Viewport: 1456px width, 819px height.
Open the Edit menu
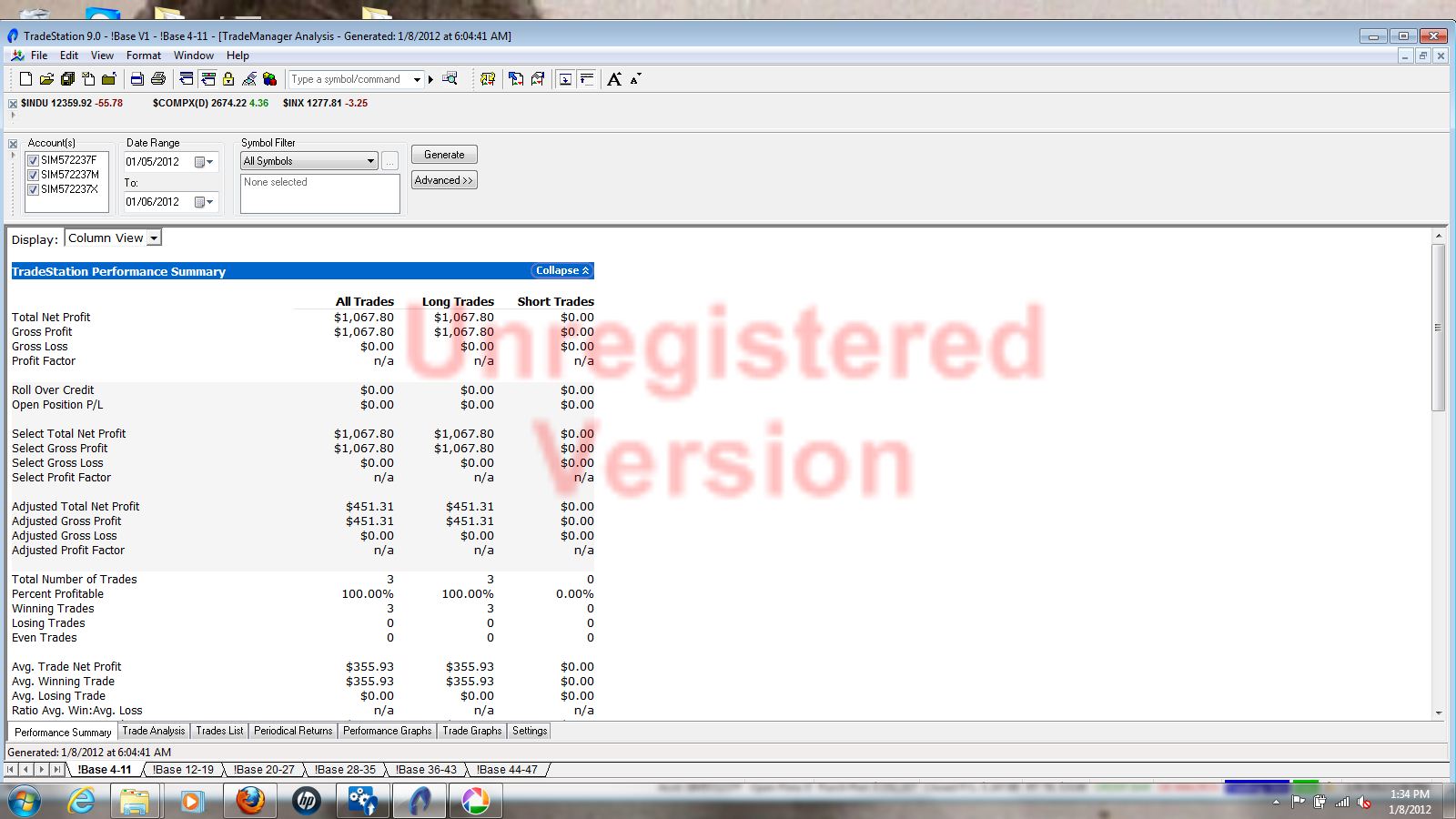(x=69, y=56)
